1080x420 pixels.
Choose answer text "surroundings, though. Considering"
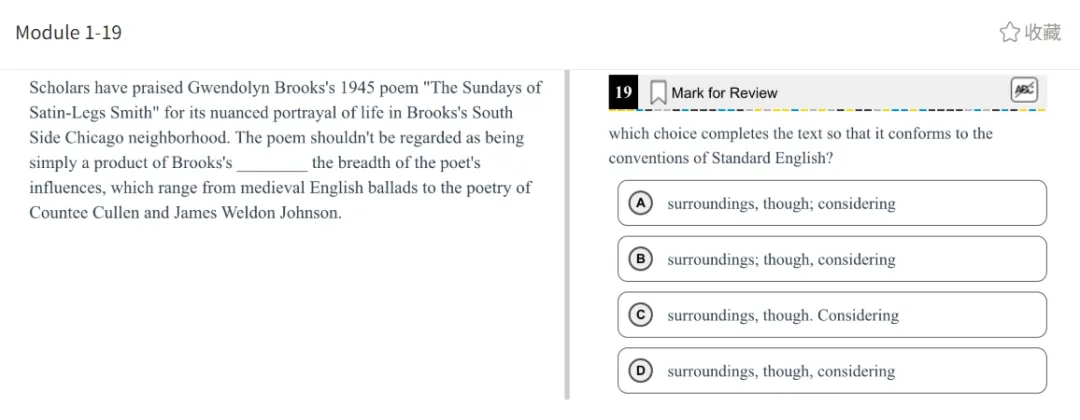click(x=783, y=316)
